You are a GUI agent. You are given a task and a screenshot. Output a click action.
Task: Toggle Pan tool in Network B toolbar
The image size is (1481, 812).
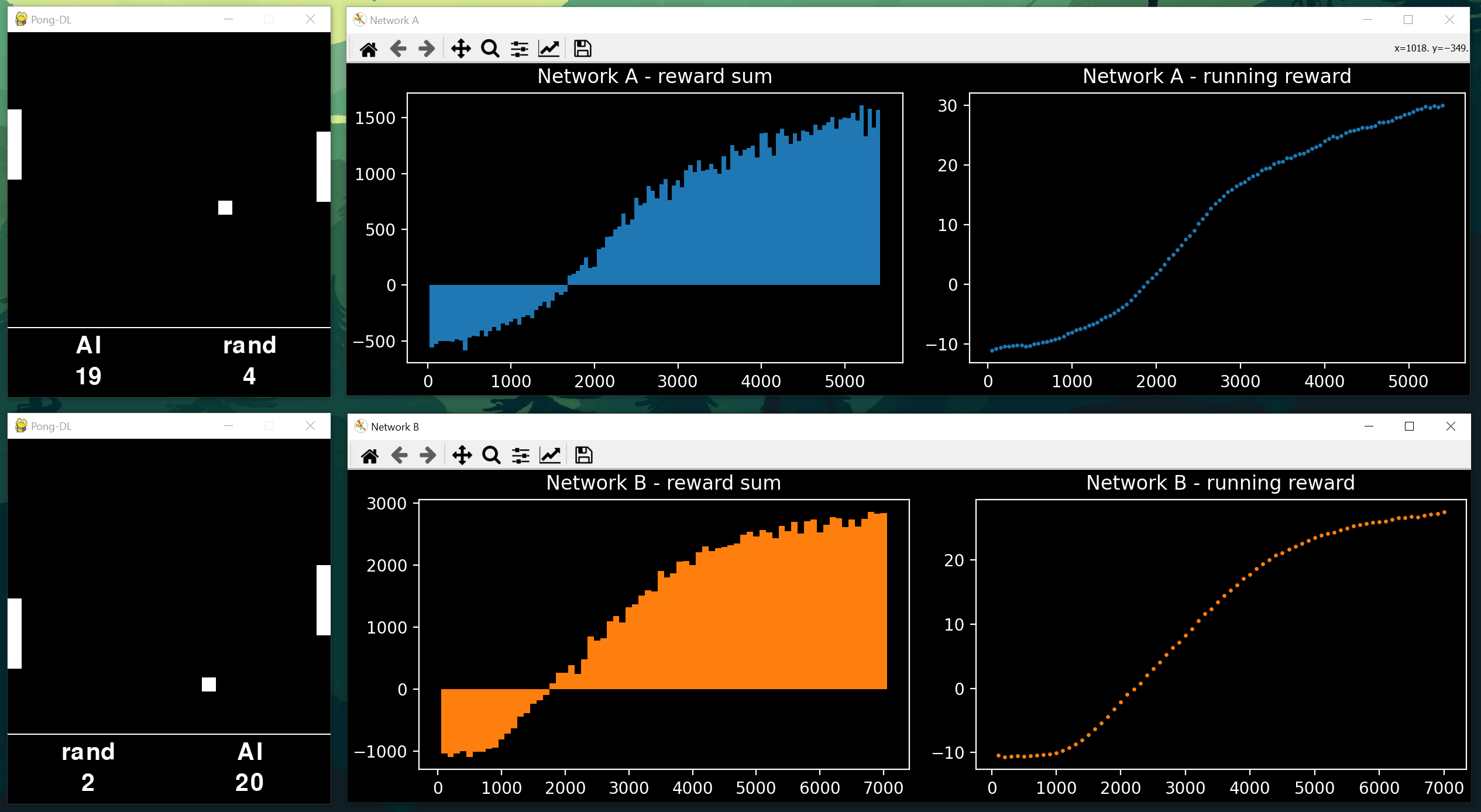point(462,455)
